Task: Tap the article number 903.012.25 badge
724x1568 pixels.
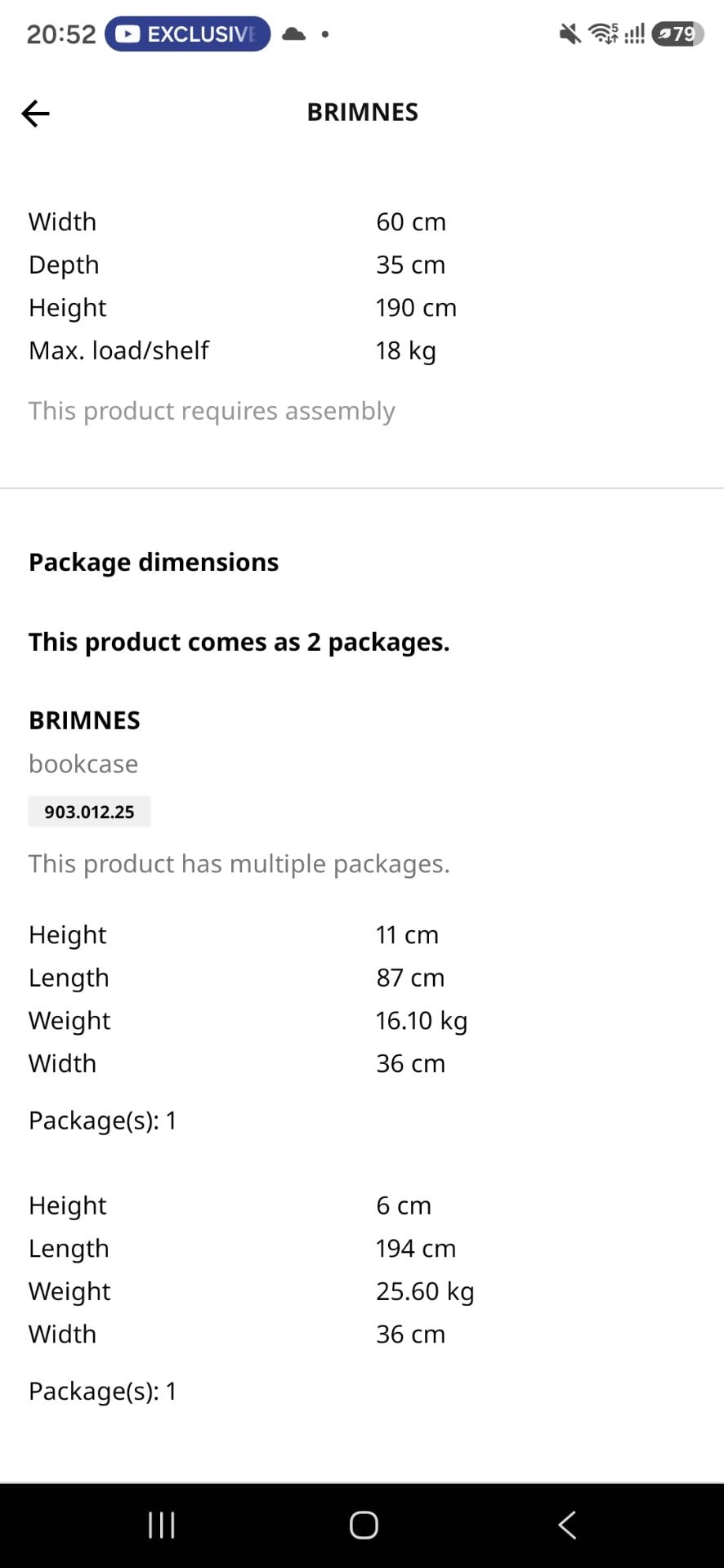Action: point(89,812)
